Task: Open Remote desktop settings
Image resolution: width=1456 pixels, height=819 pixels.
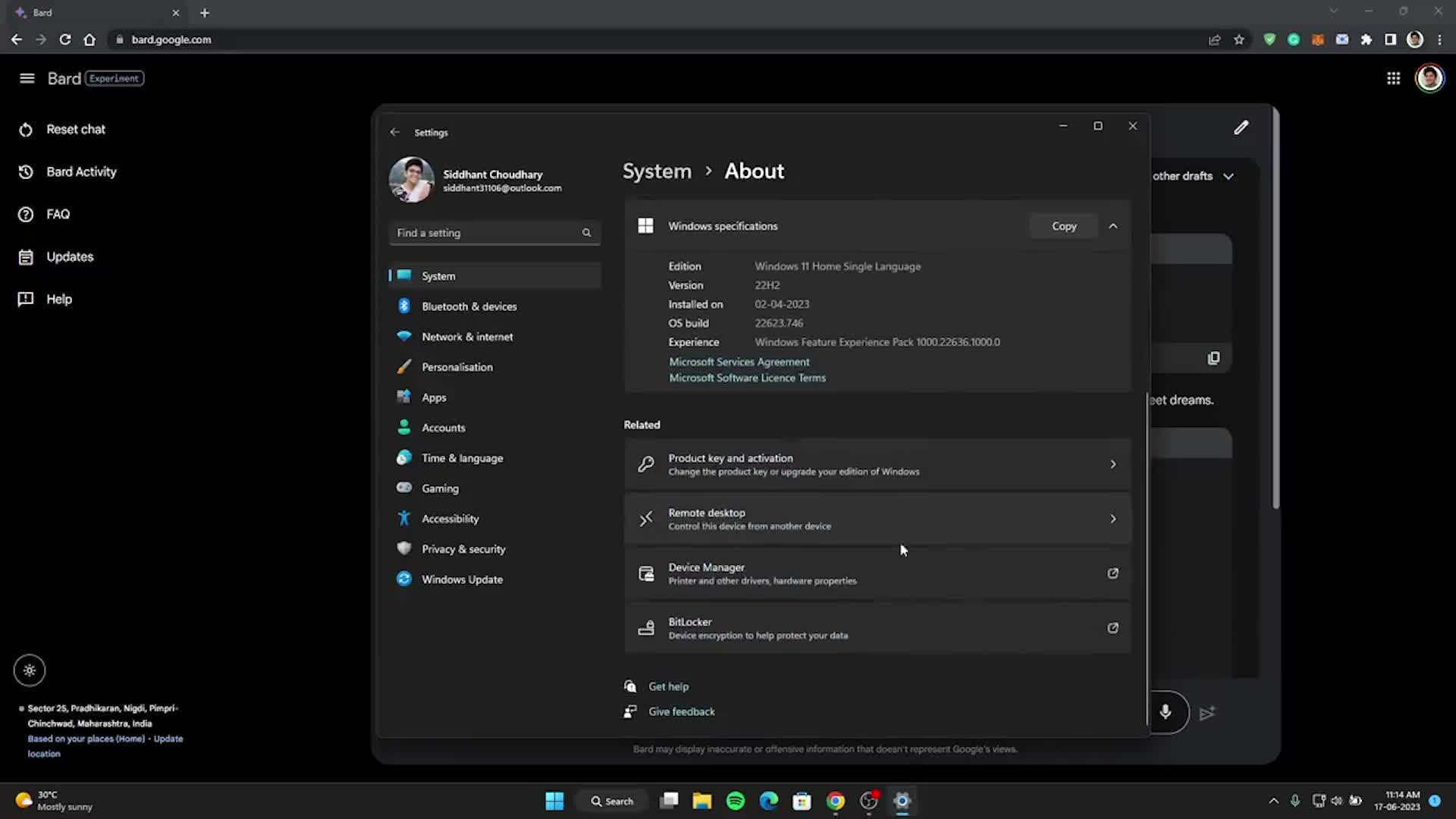Action: pos(877,519)
